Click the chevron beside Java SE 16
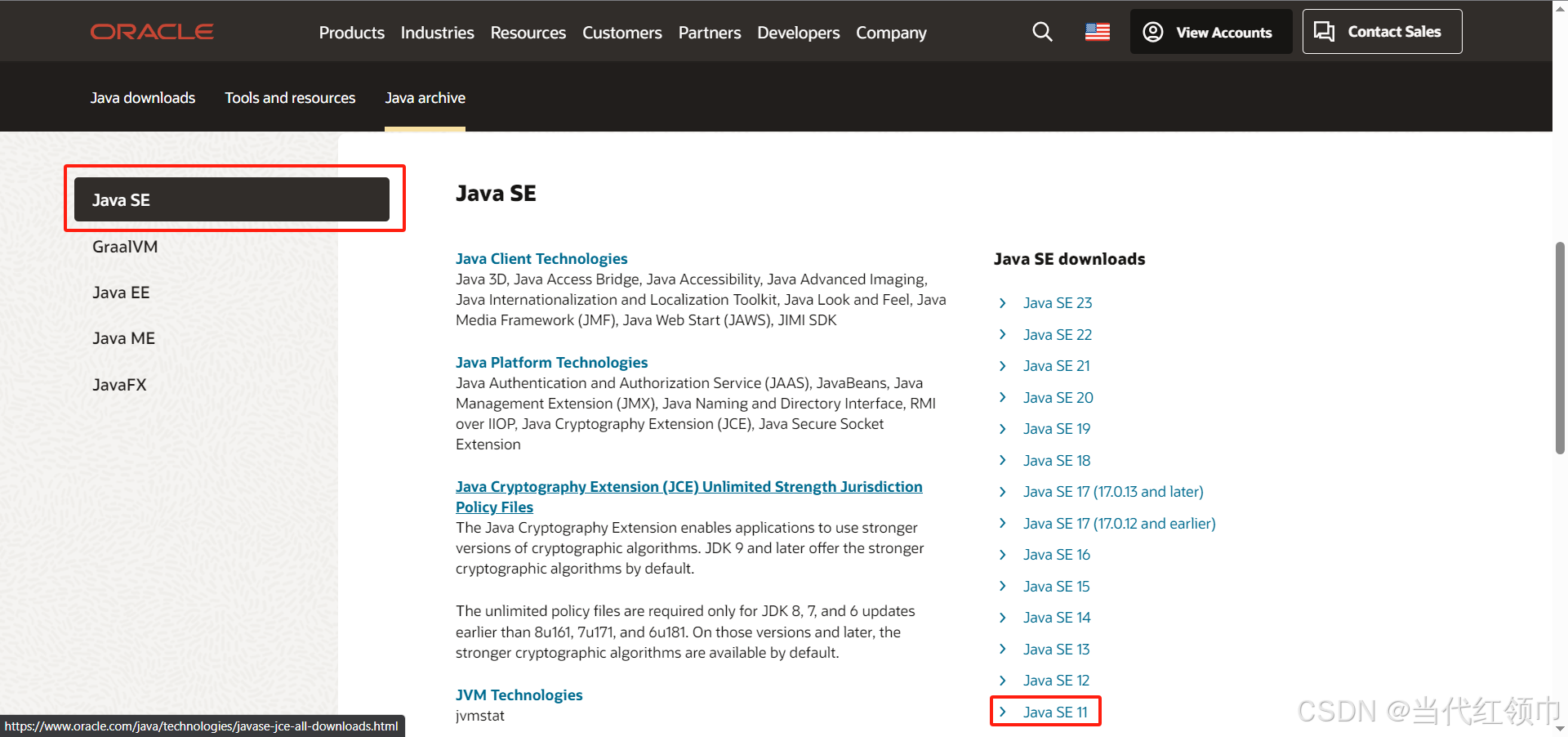Image resolution: width=1568 pixels, height=737 pixels. click(x=1003, y=555)
